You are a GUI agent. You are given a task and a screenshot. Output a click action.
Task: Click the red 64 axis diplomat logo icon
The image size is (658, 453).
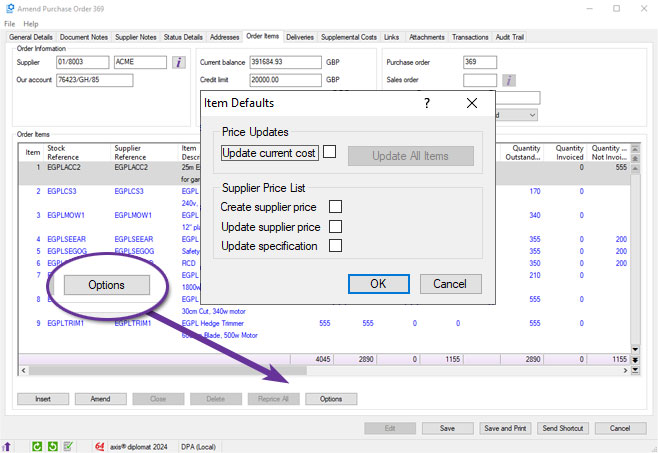click(99, 447)
